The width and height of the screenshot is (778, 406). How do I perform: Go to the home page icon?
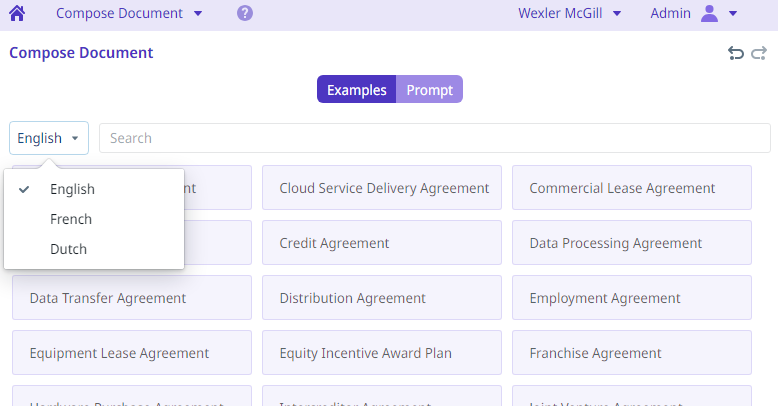tap(16, 14)
